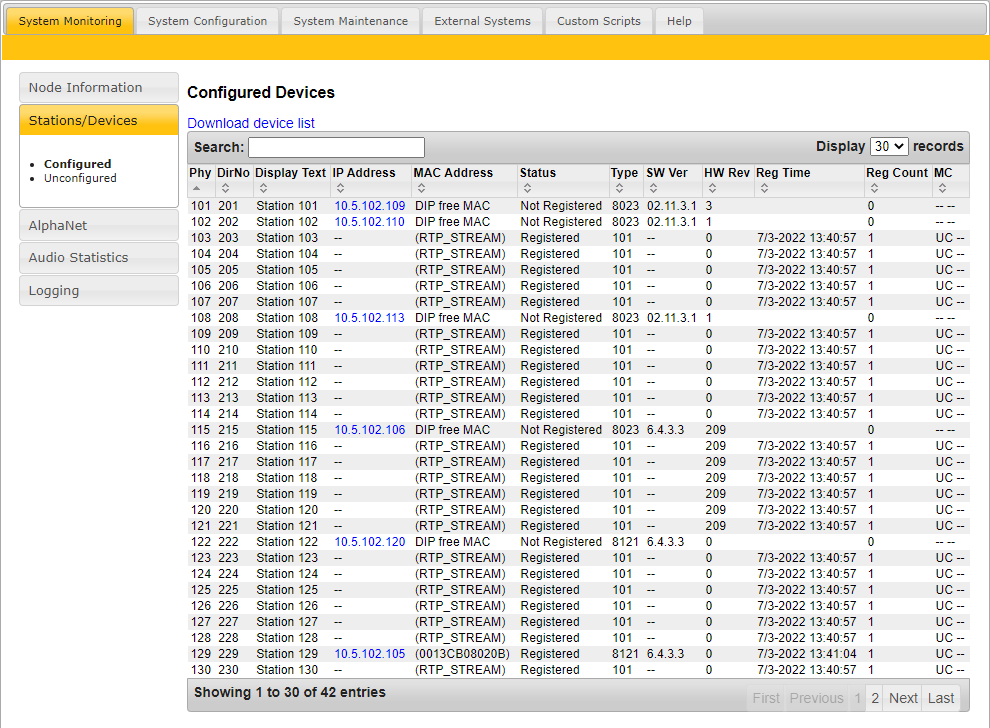The width and height of the screenshot is (990, 728).
Task: Open the Display records count dropdown
Action: pyautogui.click(x=889, y=146)
